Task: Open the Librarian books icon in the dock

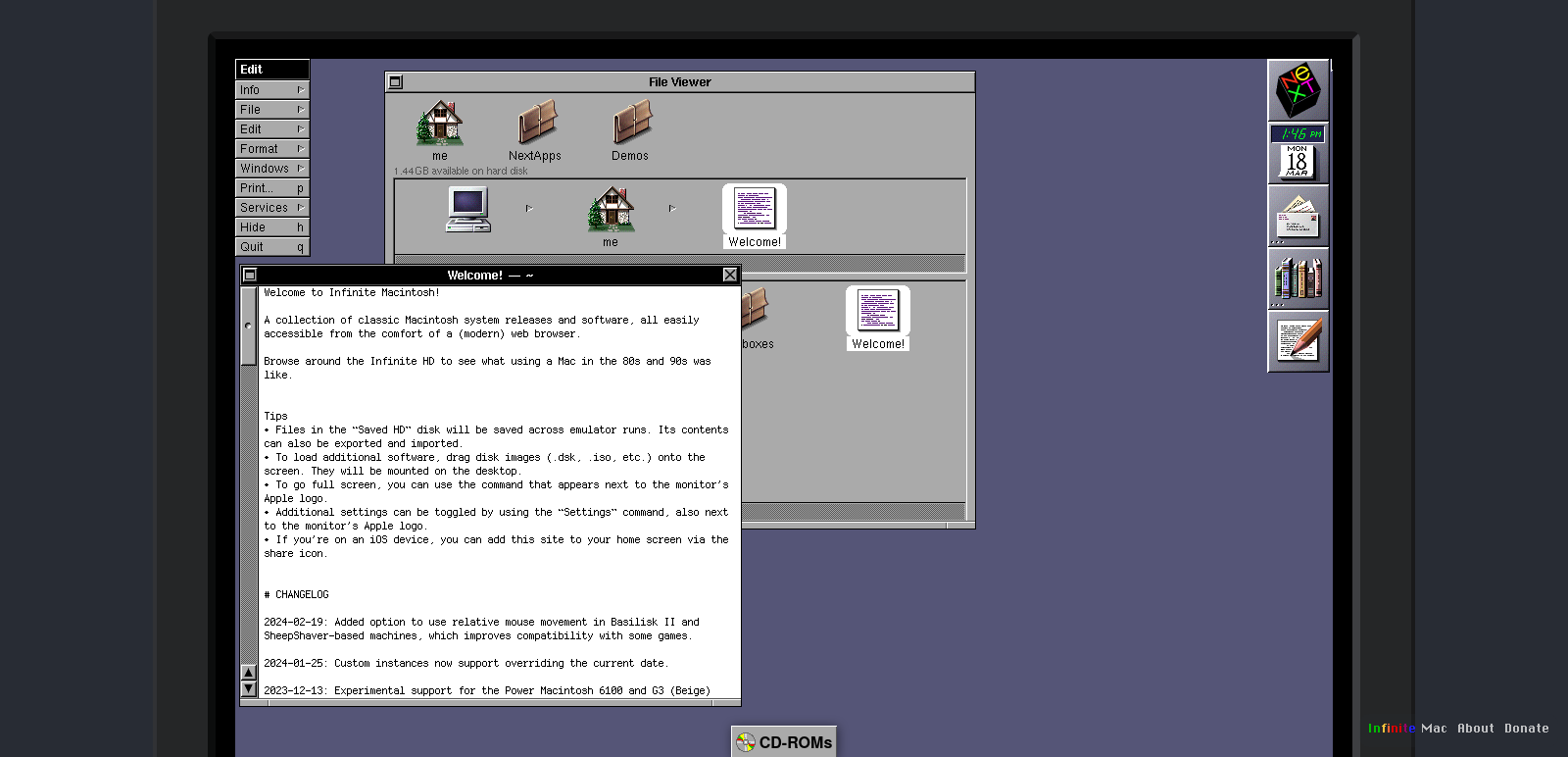Action: [1298, 278]
